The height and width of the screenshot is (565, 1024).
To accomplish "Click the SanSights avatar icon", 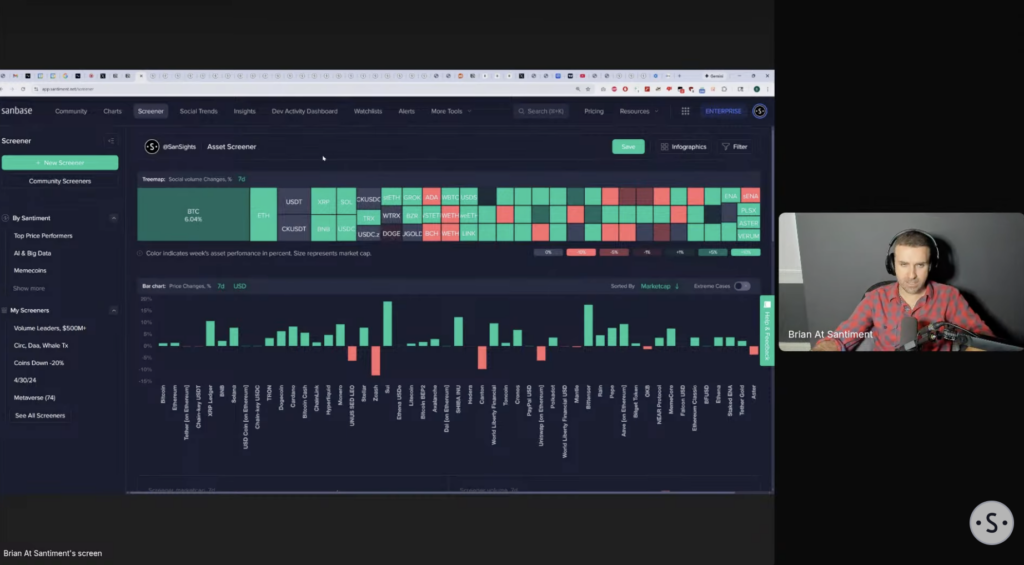I will (x=152, y=147).
